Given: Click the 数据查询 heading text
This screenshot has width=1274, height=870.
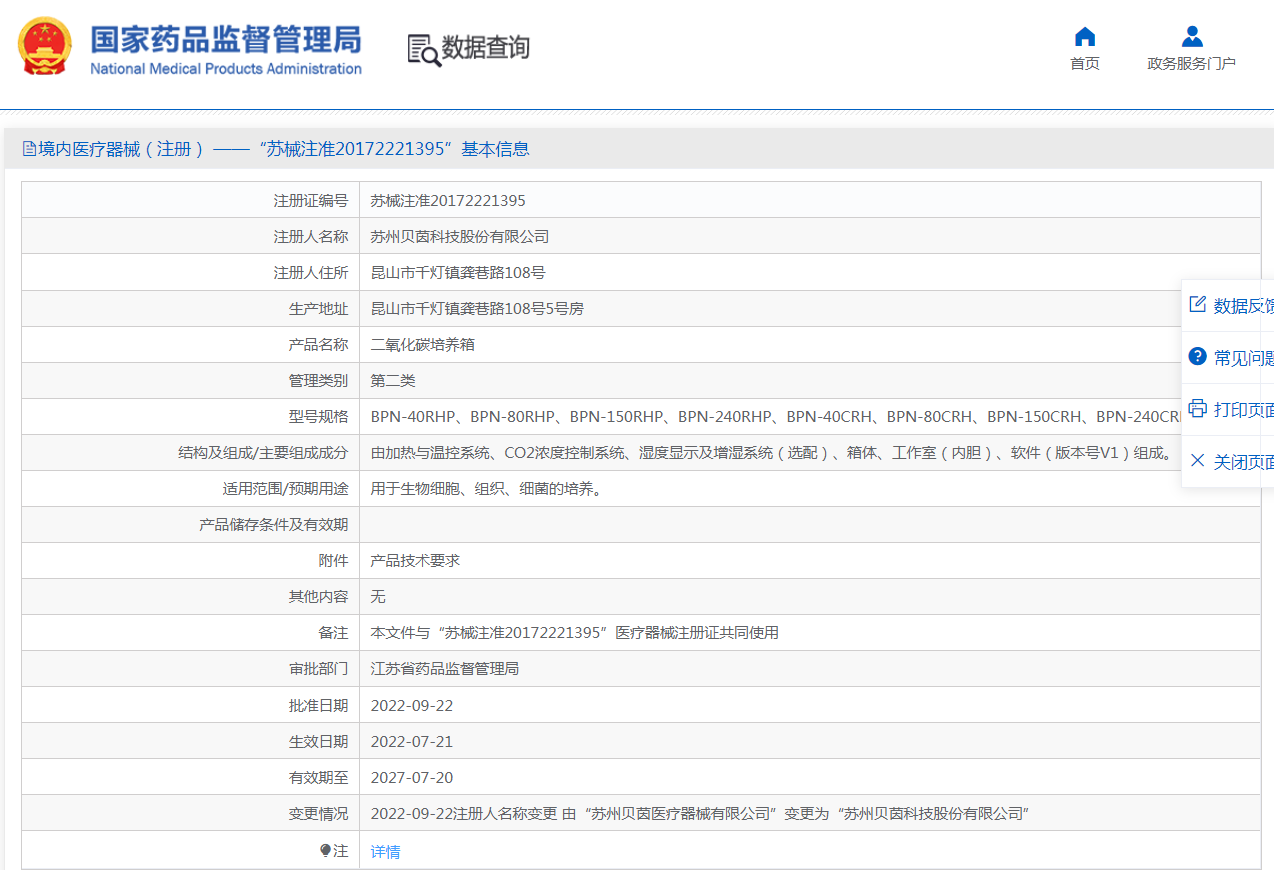Looking at the screenshot, I should (x=486, y=47).
